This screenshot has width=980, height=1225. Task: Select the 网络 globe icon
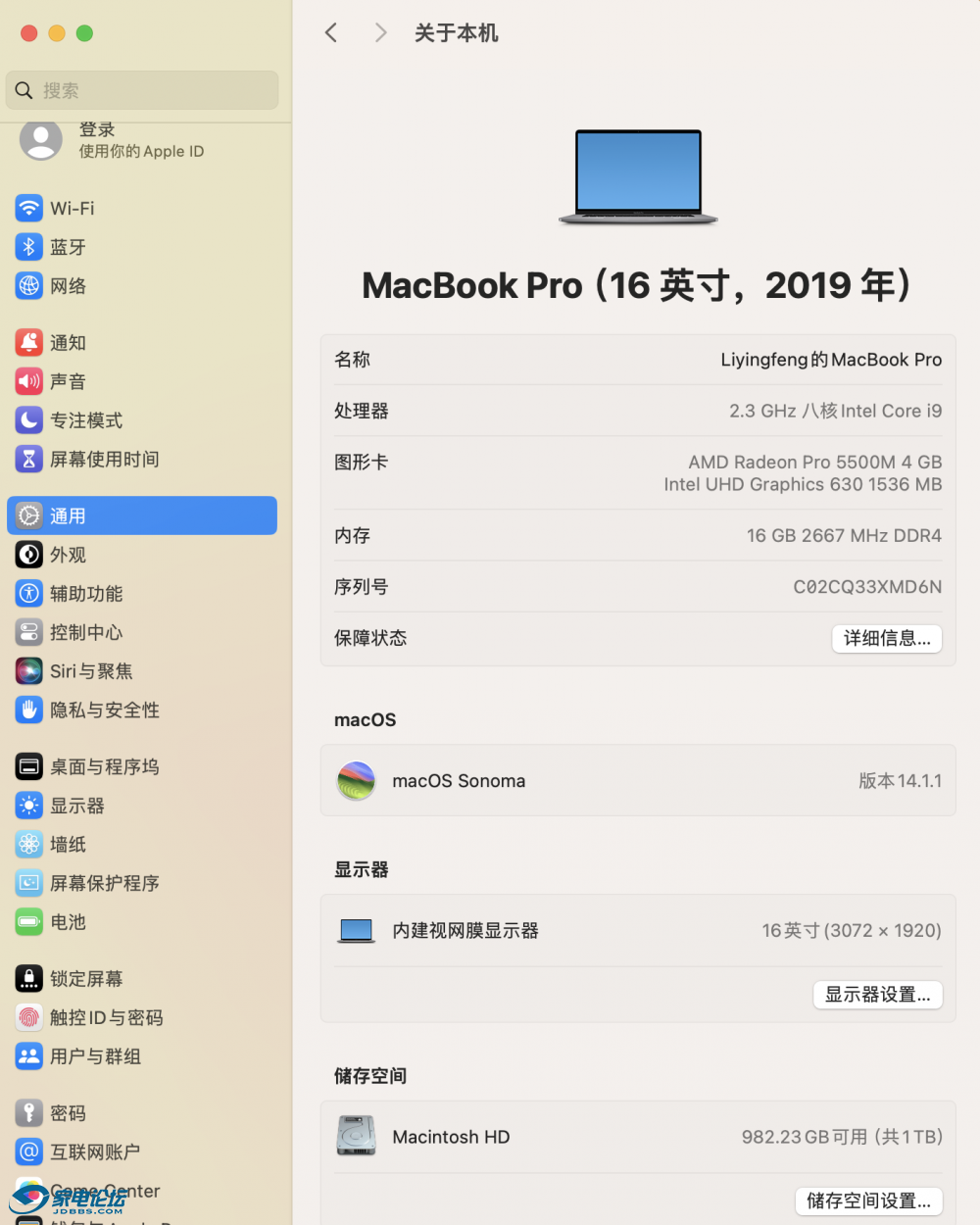(29, 286)
